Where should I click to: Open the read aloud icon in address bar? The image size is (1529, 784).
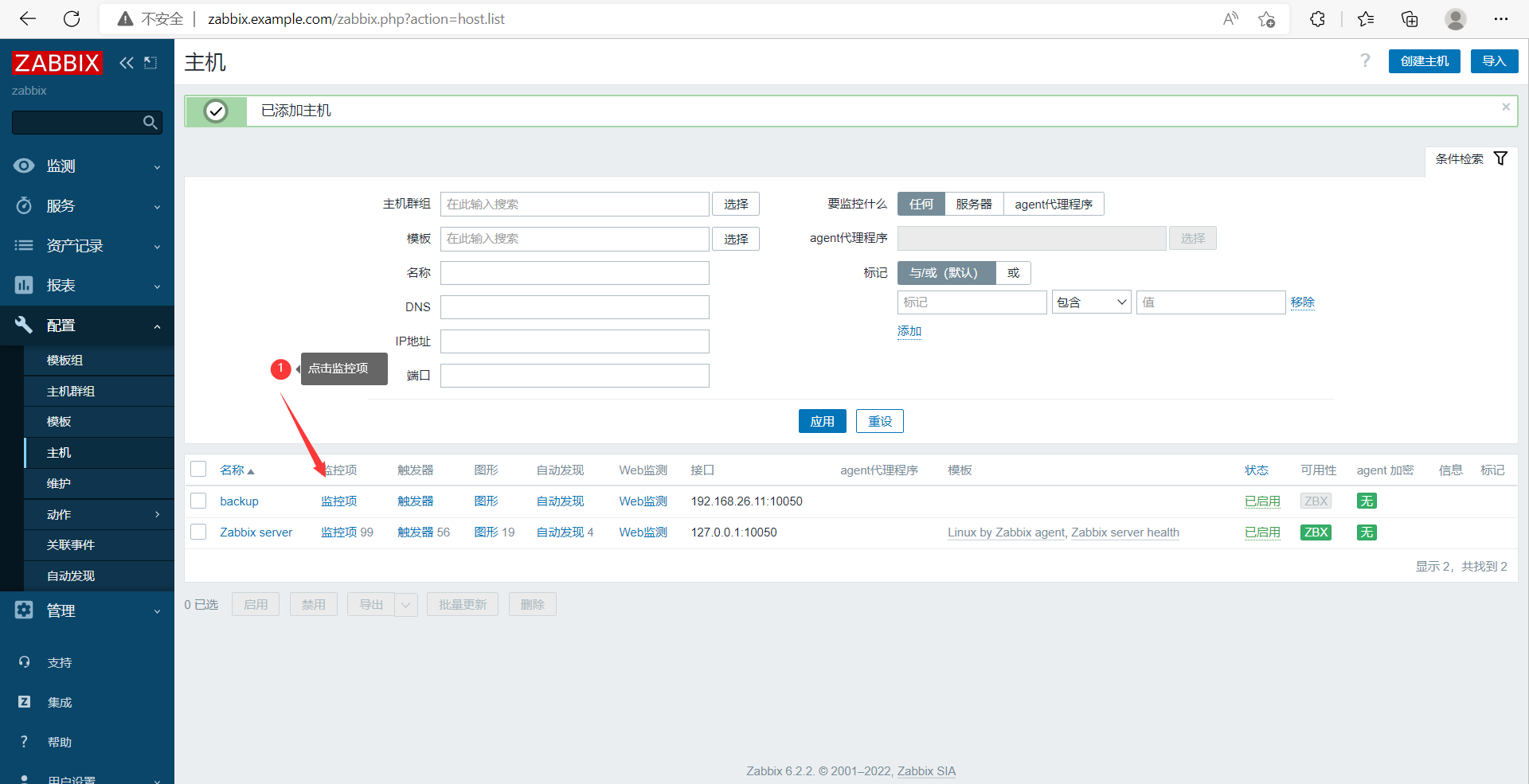[x=1230, y=19]
